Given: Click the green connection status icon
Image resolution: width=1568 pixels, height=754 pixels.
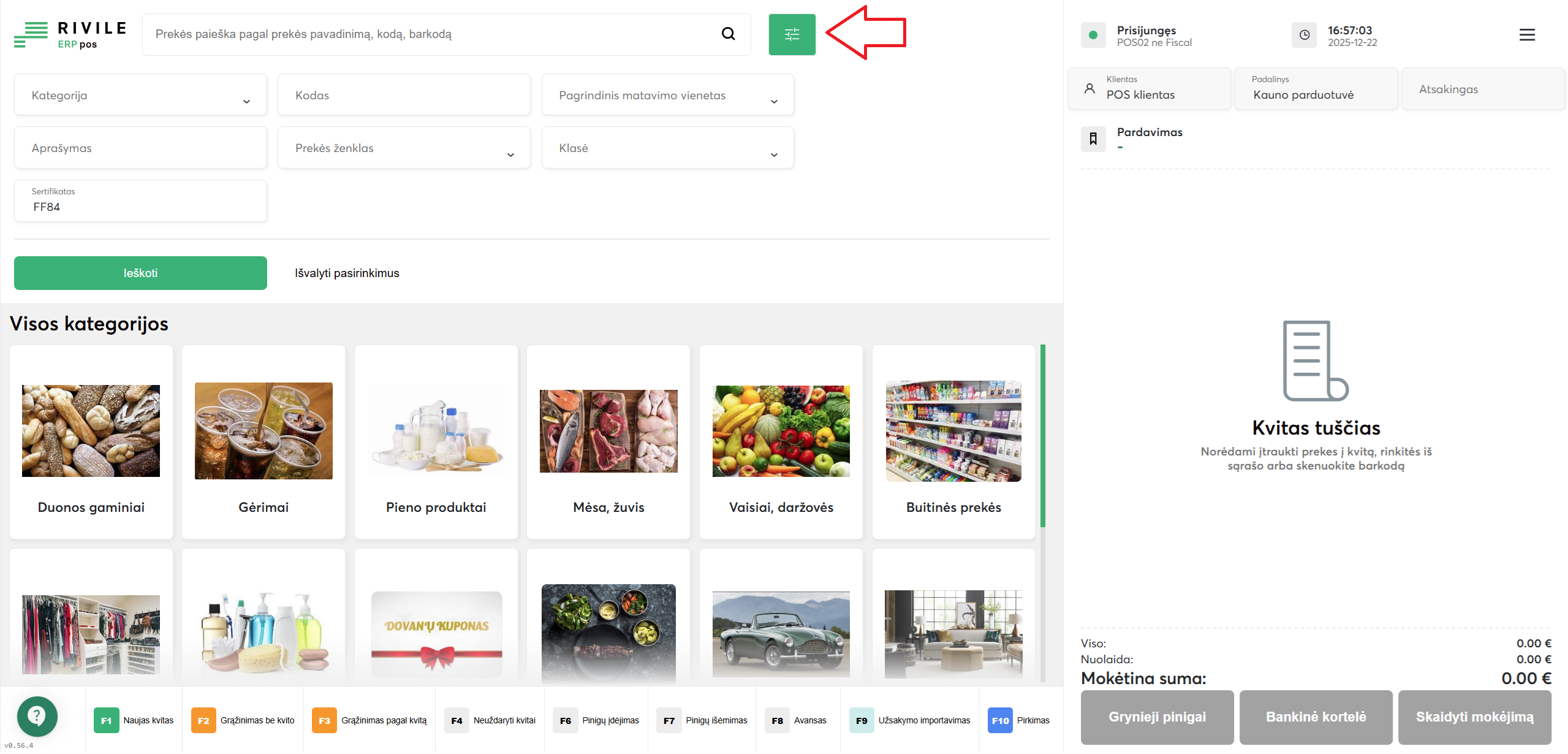Looking at the screenshot, I should point(1093,35).
